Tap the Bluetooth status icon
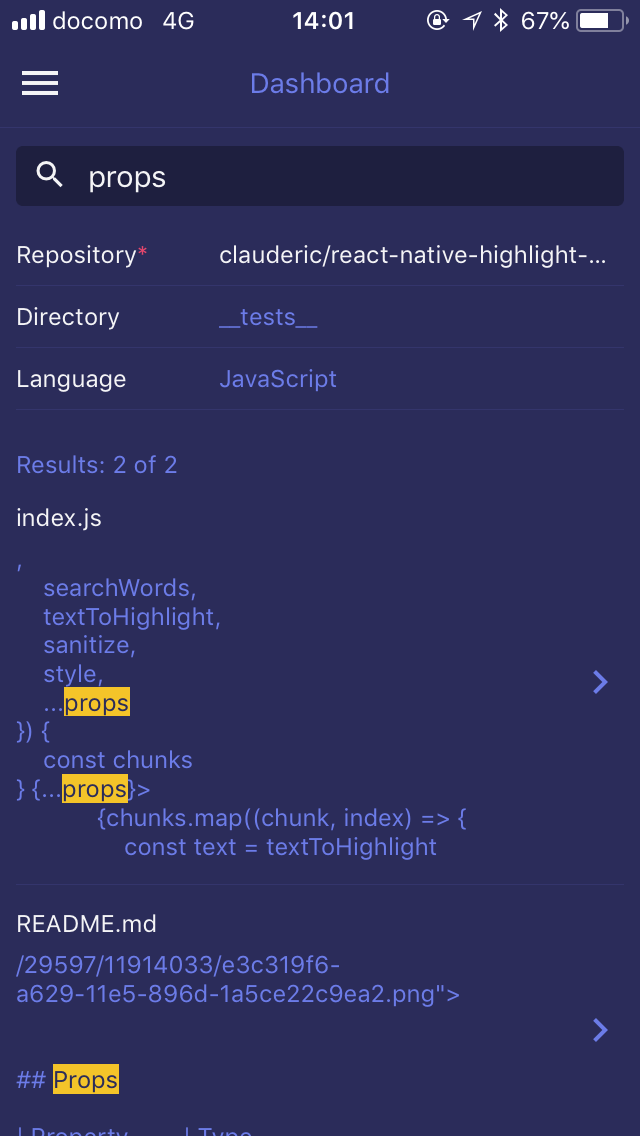 coord(501,20)
